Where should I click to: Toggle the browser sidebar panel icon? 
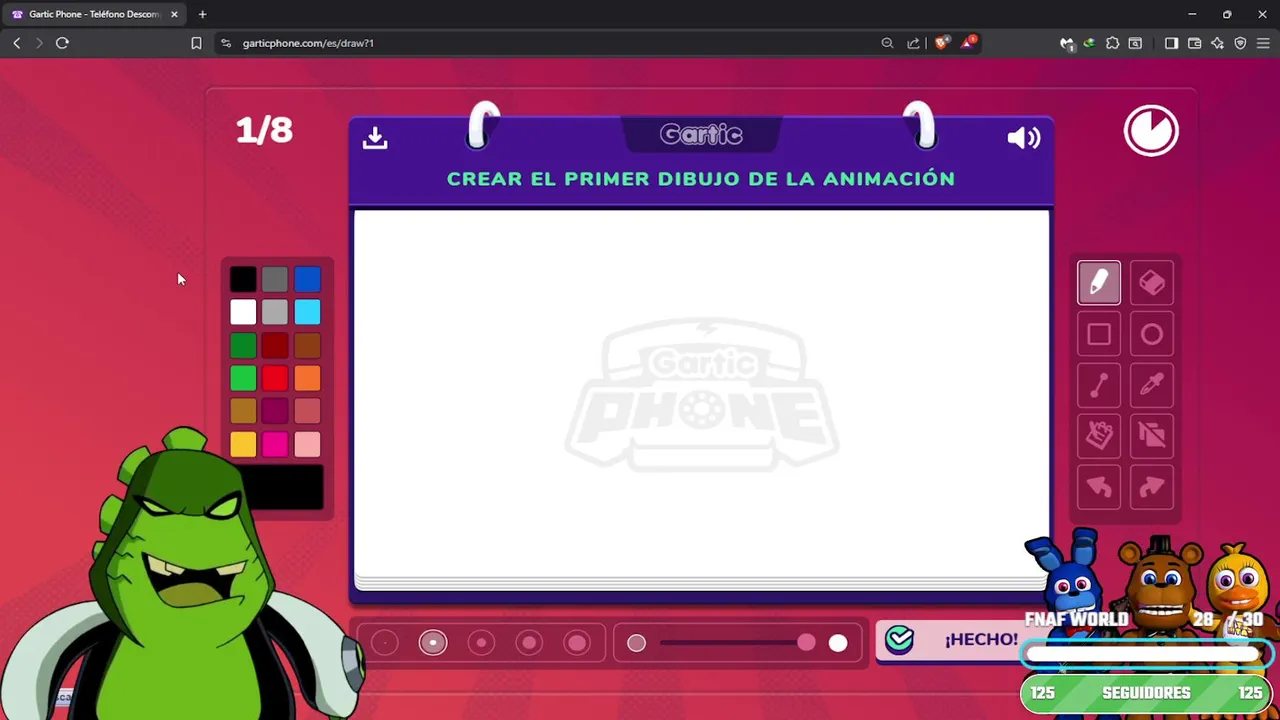click(x=1171, y=43)
